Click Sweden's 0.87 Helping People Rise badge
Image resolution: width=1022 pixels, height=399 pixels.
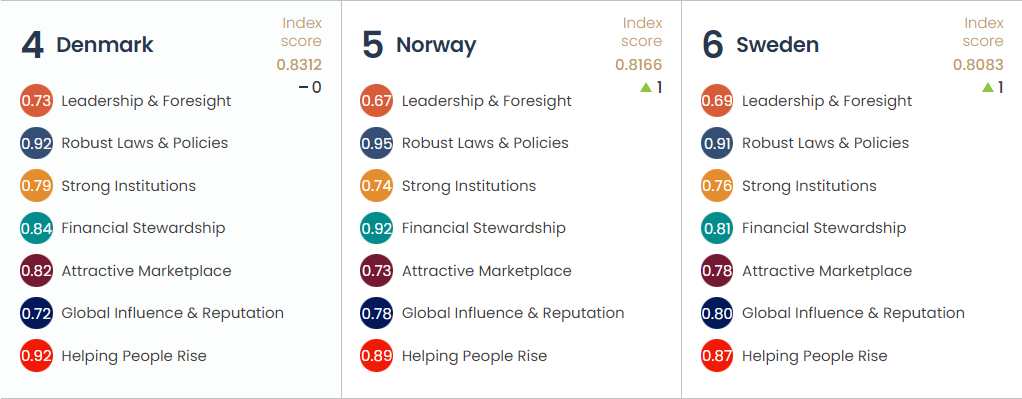(x=717, y=356)
